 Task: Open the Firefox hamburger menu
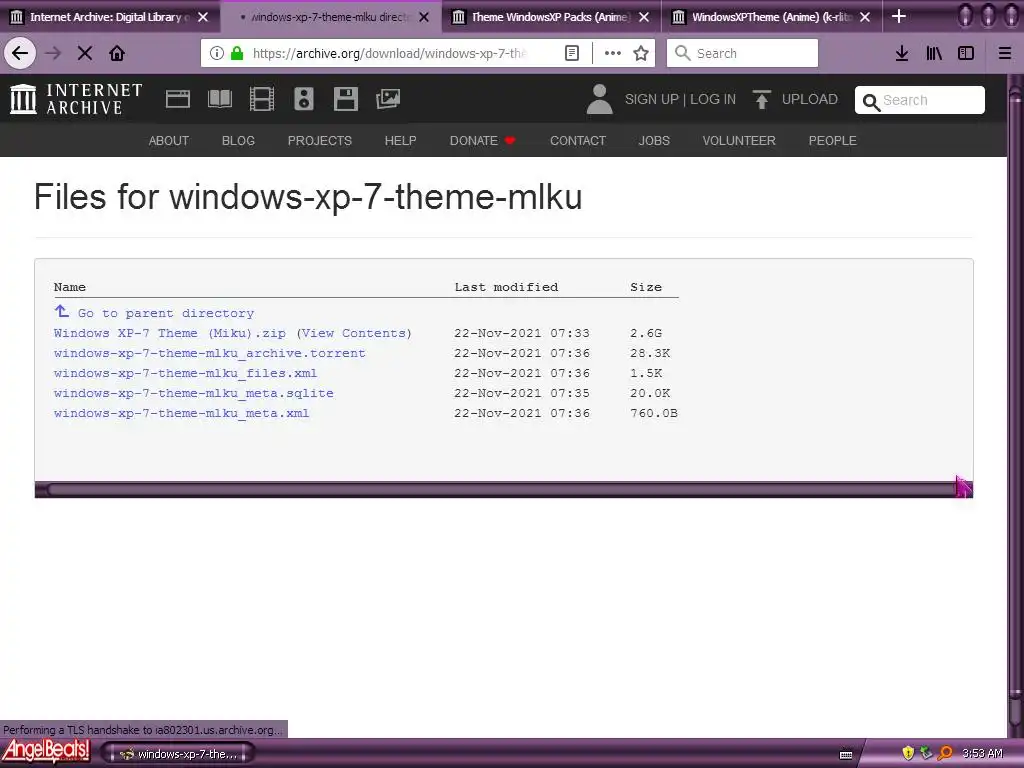[1005, 54]
